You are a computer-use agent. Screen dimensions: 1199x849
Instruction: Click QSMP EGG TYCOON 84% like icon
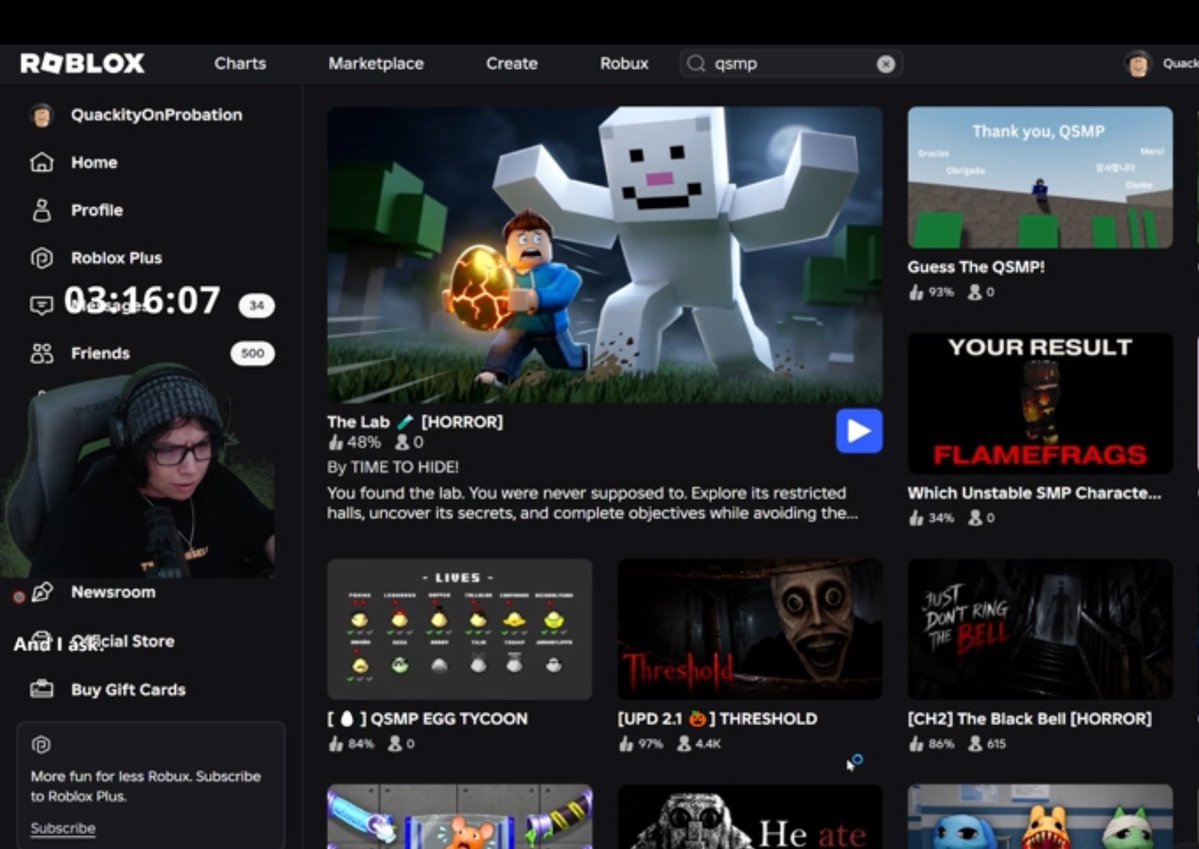336,743
